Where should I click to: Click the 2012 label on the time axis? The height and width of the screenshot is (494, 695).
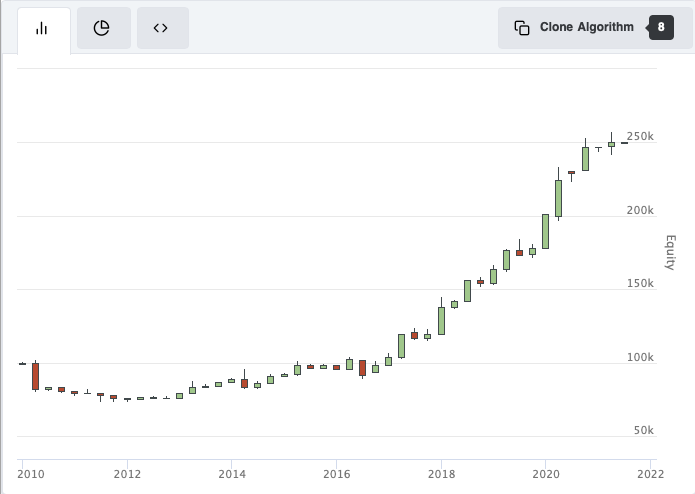point(127,474)
